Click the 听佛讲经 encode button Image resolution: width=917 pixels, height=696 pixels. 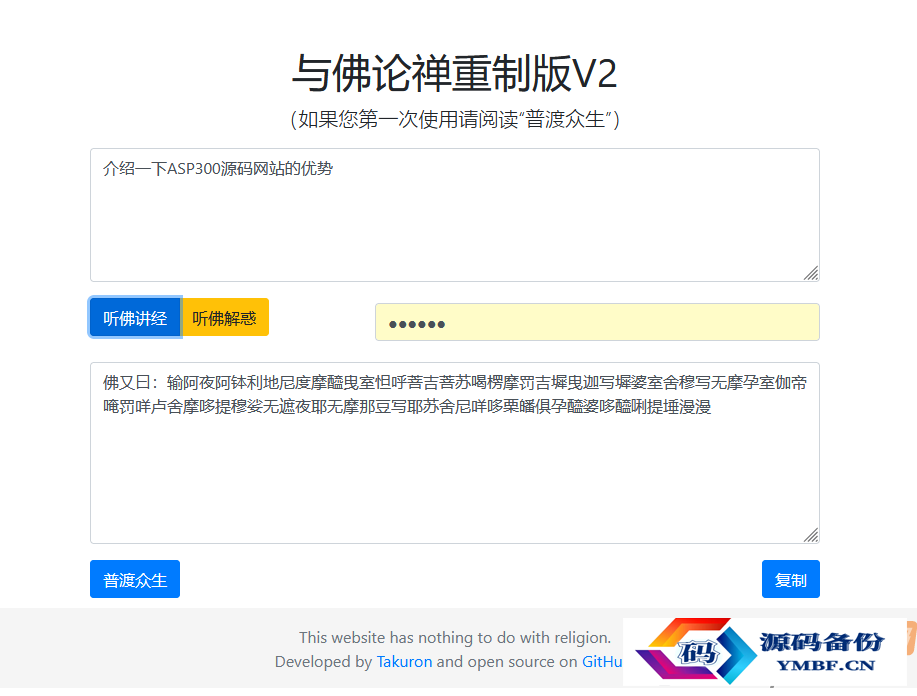click(135, 318)
